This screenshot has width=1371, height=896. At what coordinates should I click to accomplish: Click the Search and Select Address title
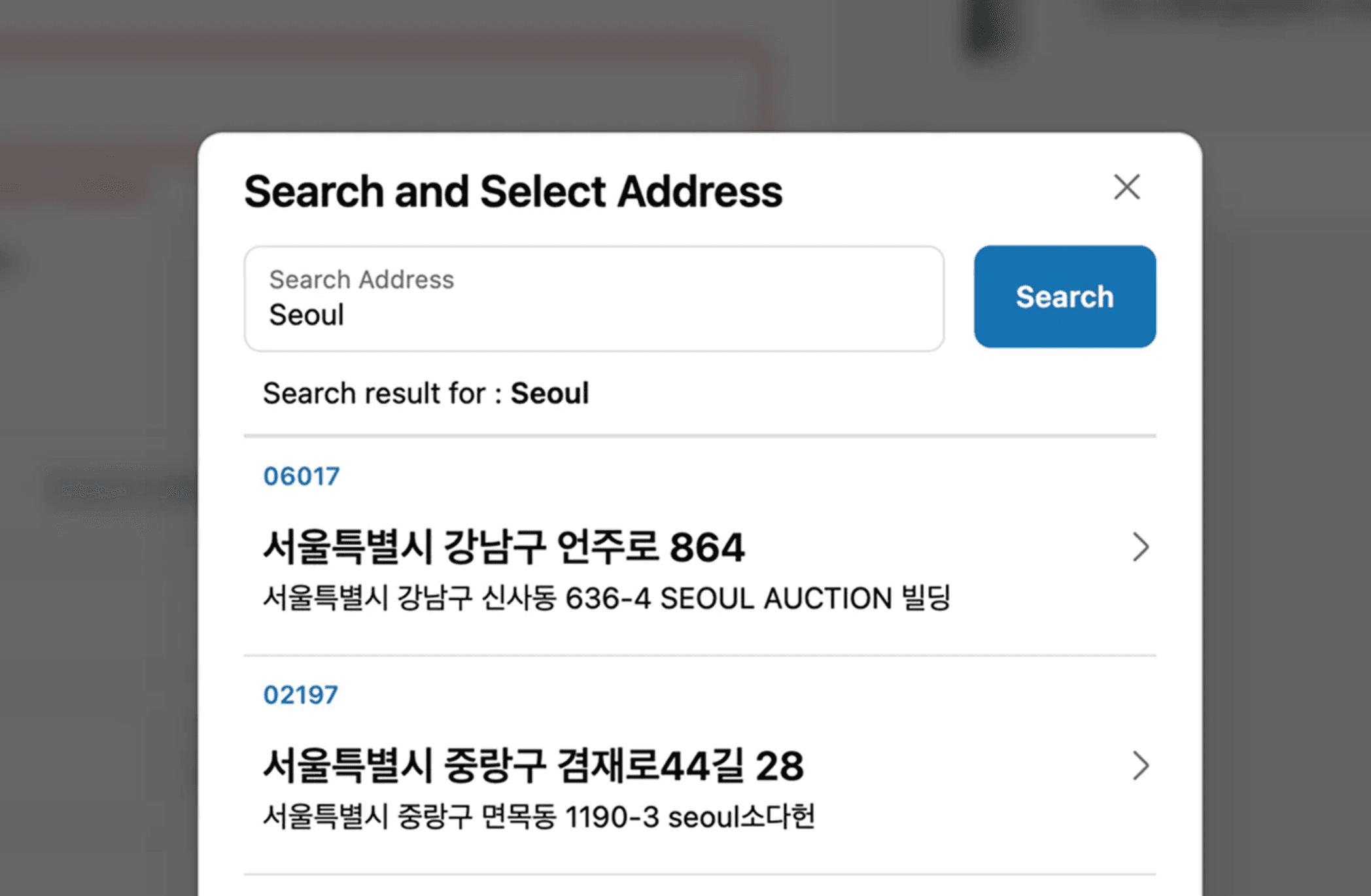[x=513, y=191]
